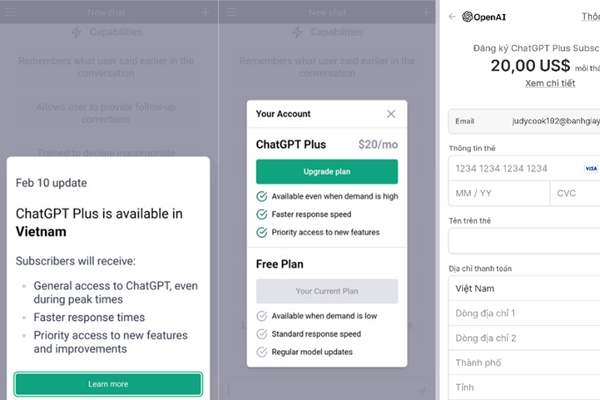Click the Your Current Plan button

pyautogui.click(x=327, y=291)
